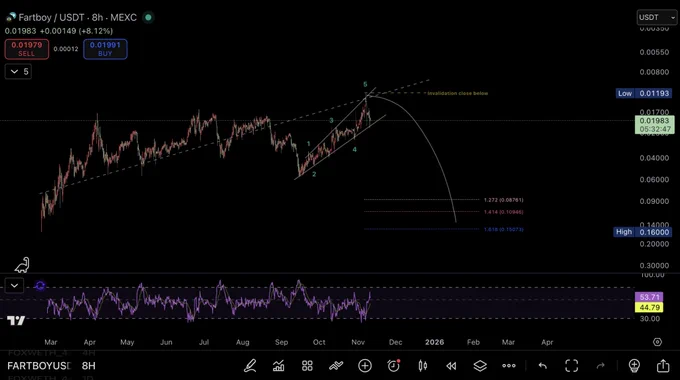Click the green market status dot
The image size is (680, 380).
pos(148,17)
